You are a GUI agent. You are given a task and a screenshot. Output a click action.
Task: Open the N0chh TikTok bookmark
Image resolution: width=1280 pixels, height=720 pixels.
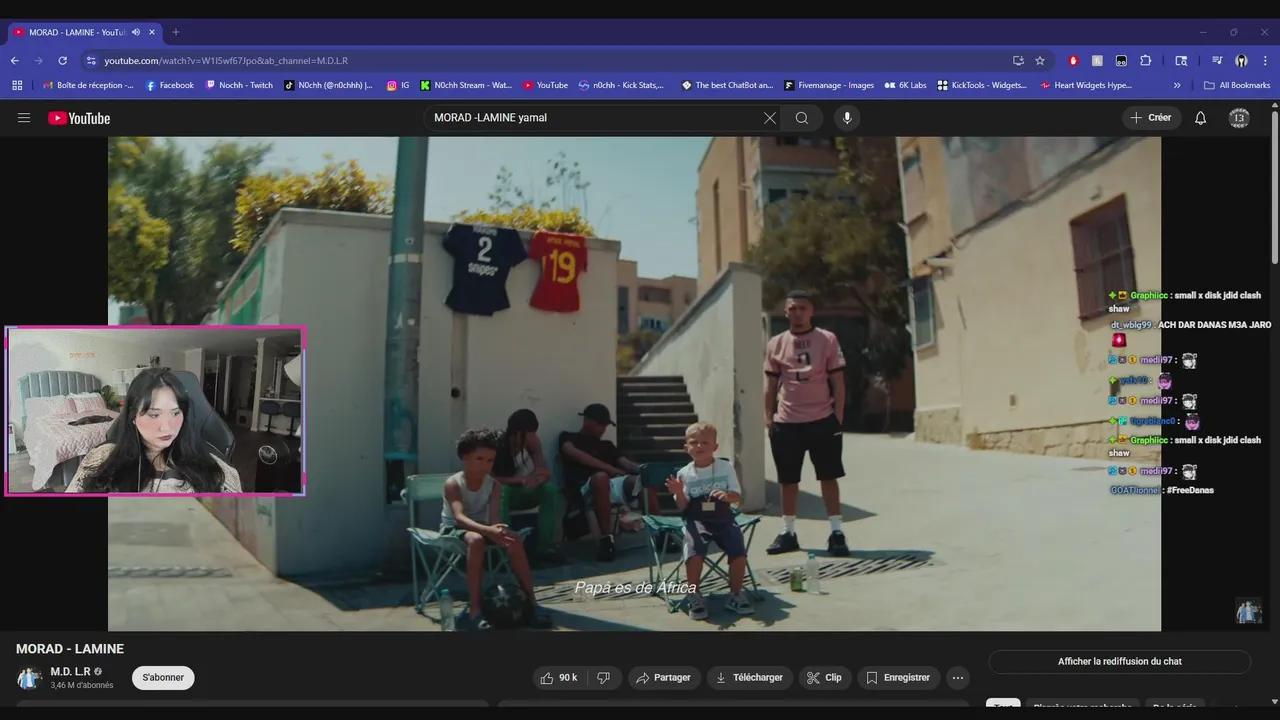point(328,86)
